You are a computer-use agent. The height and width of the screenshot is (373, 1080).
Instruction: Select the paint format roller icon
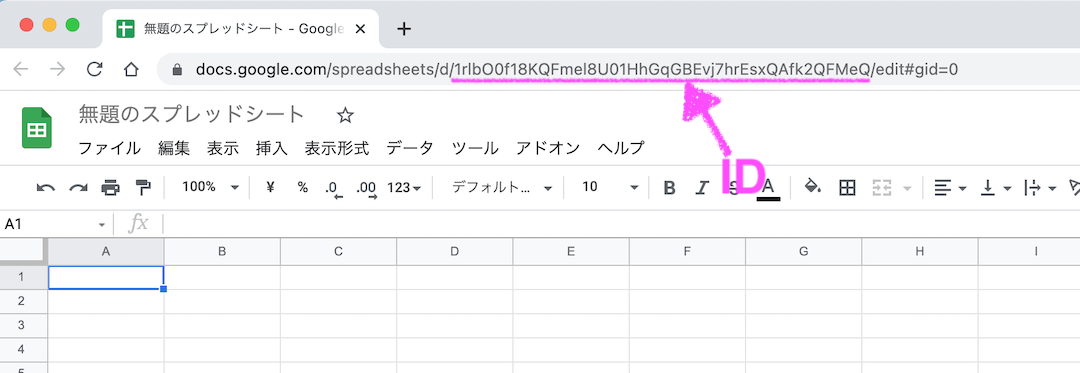pos(143,187)
